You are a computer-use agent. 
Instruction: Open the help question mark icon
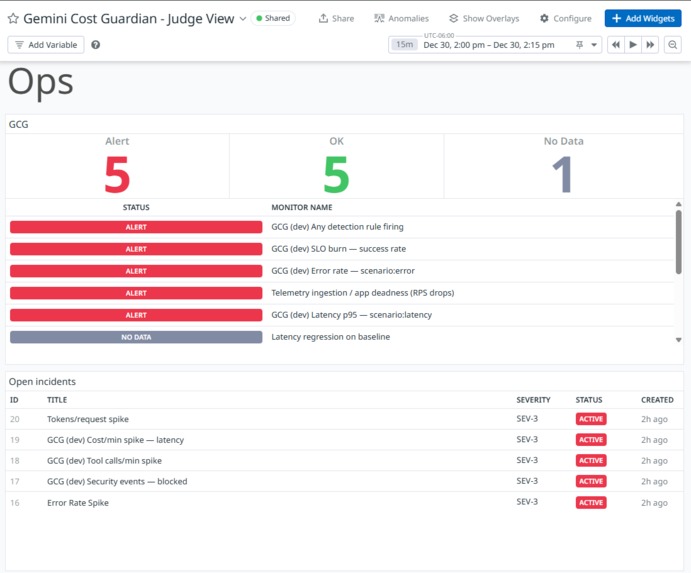click(96, 45)
